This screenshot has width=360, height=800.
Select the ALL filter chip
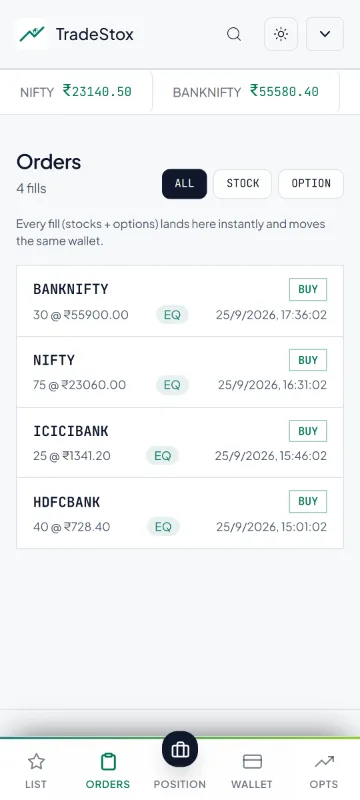coord(185,184)
